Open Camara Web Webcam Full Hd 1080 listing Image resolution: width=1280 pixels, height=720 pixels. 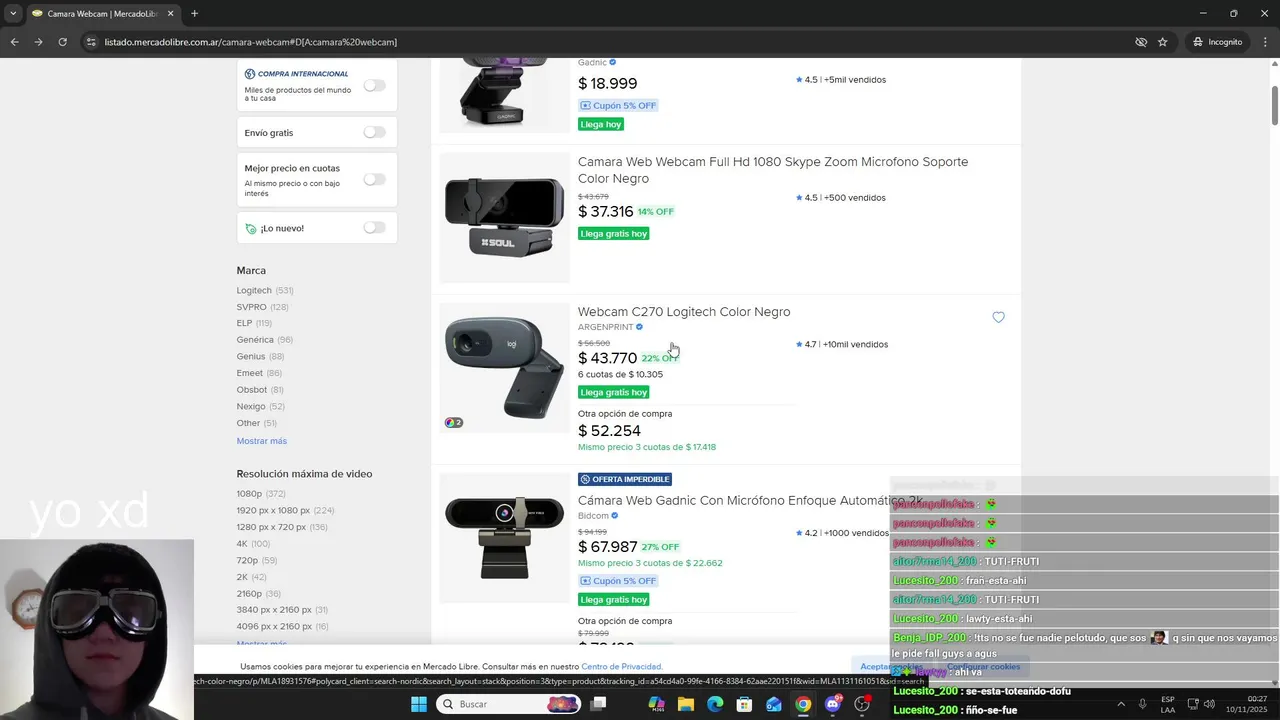(x=773, y=170)
